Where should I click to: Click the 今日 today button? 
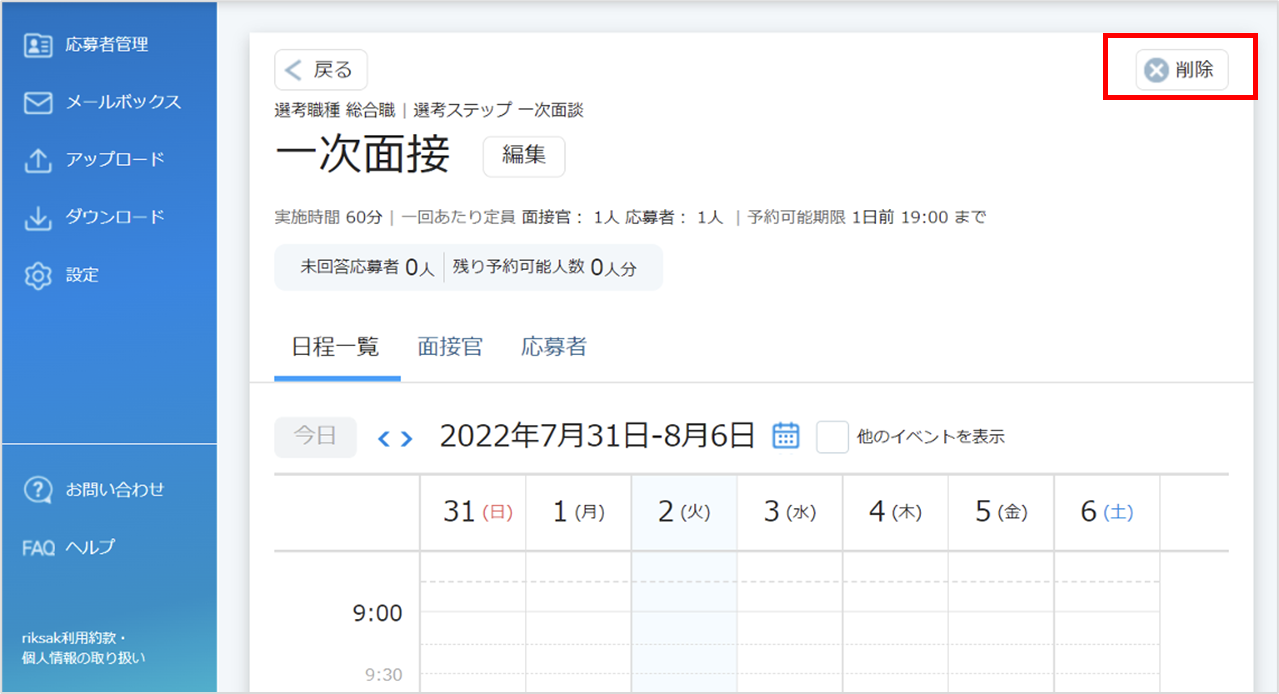[316, 437]
